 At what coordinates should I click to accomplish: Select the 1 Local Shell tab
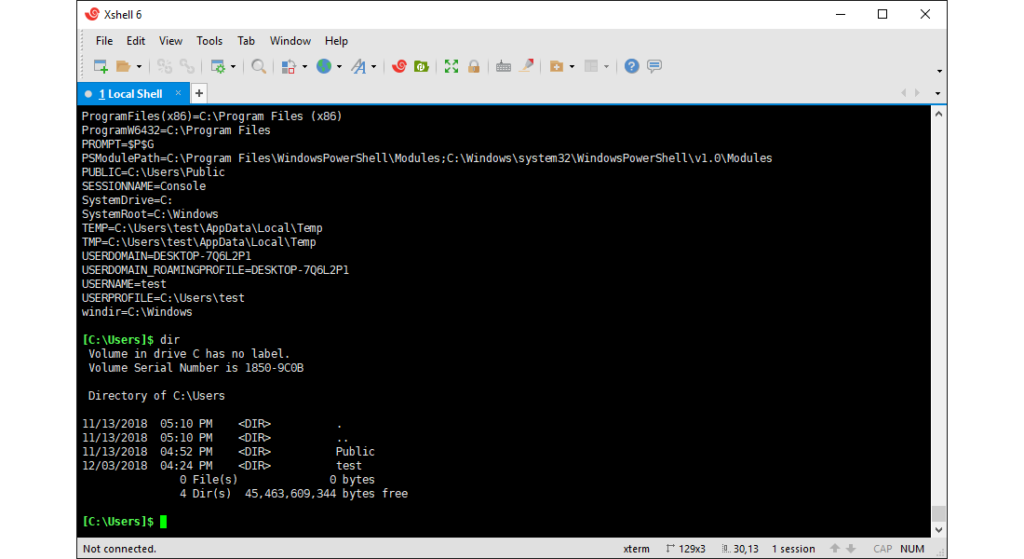click(x=130, y=93)
